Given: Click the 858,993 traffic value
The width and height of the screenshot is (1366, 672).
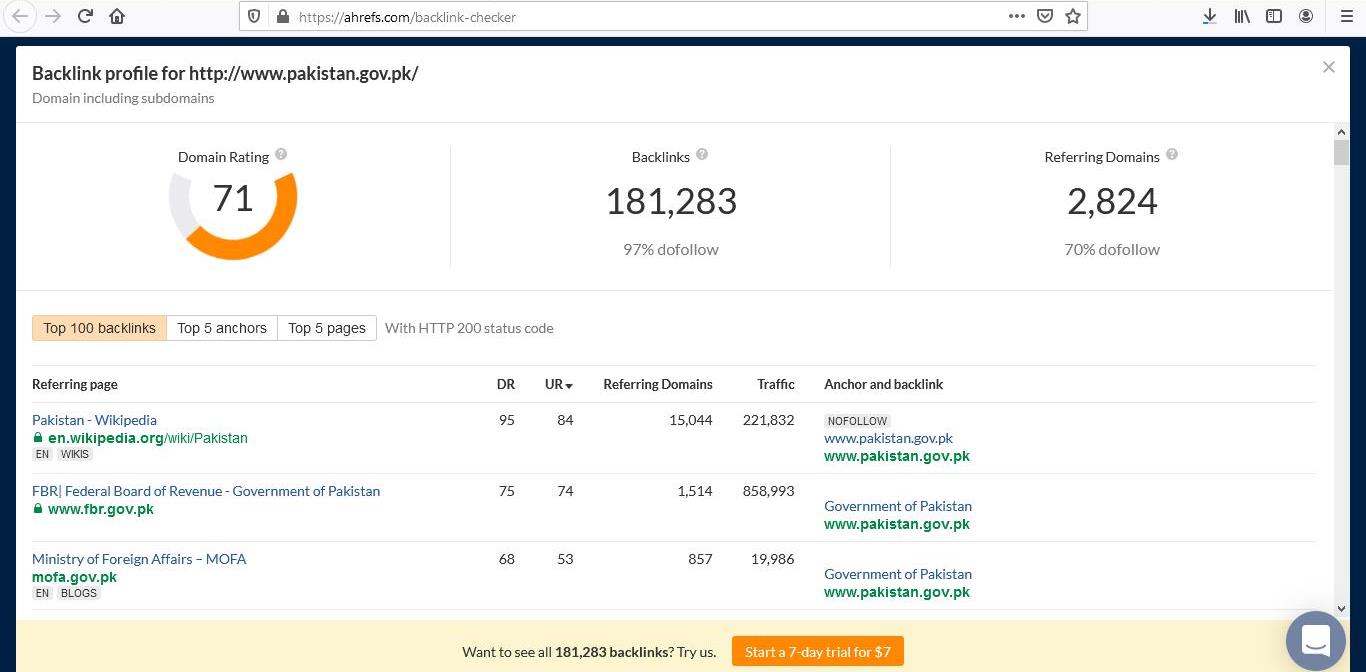Looking at the screenshot, I should [x=769, y=491].
